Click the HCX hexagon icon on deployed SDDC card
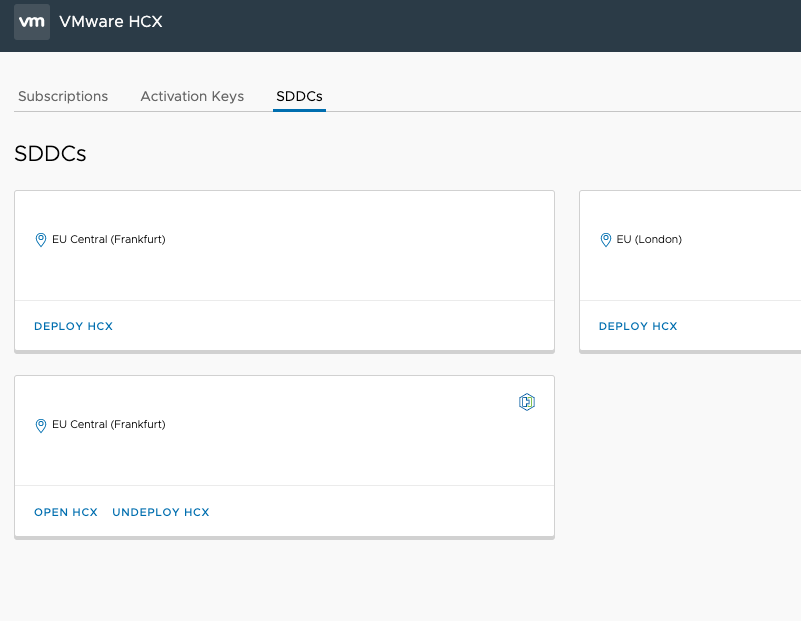Screen dimensions: 801x621 coord(527,402)
